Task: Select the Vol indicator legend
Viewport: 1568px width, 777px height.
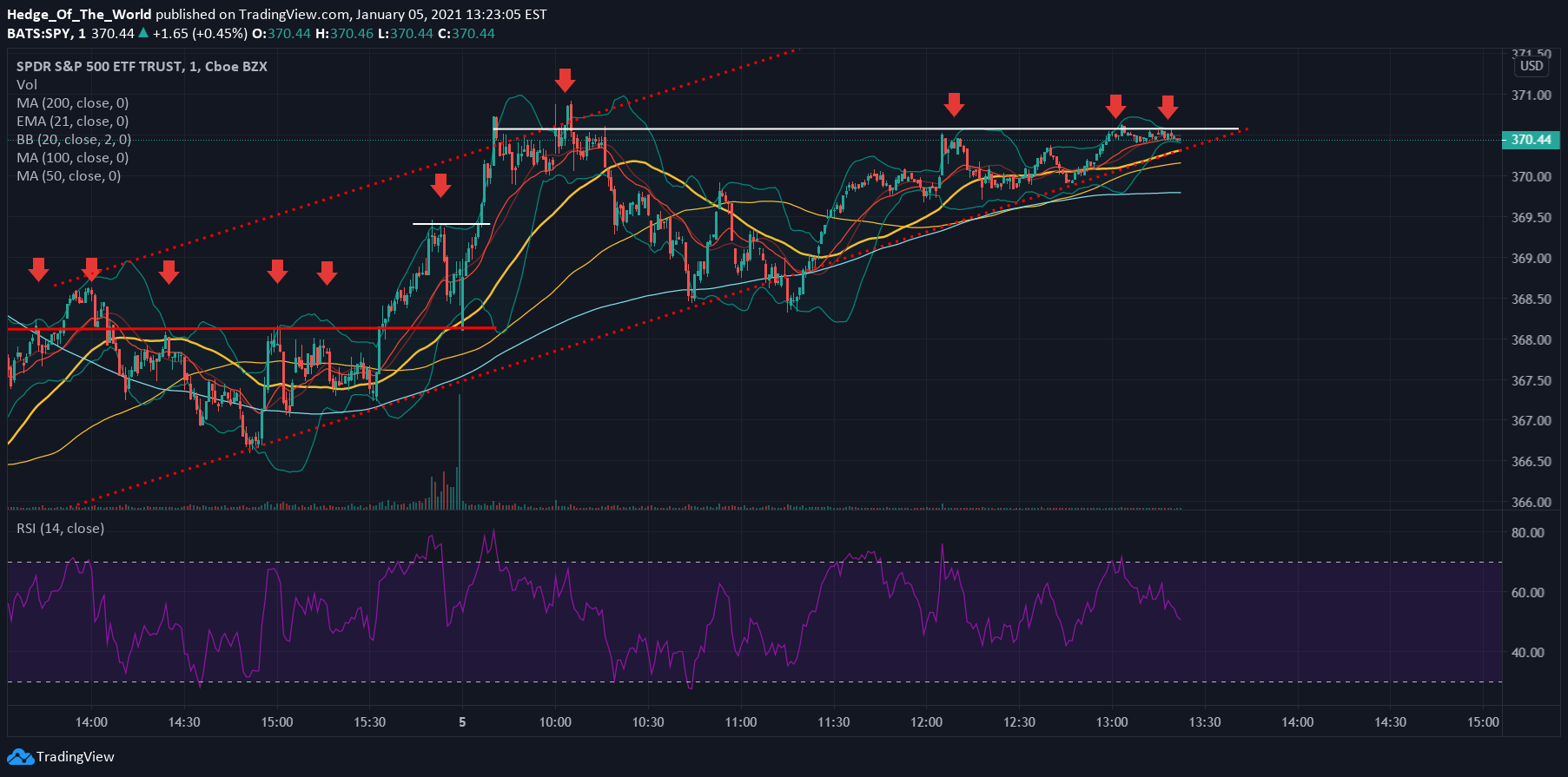Action: (27, 84)
